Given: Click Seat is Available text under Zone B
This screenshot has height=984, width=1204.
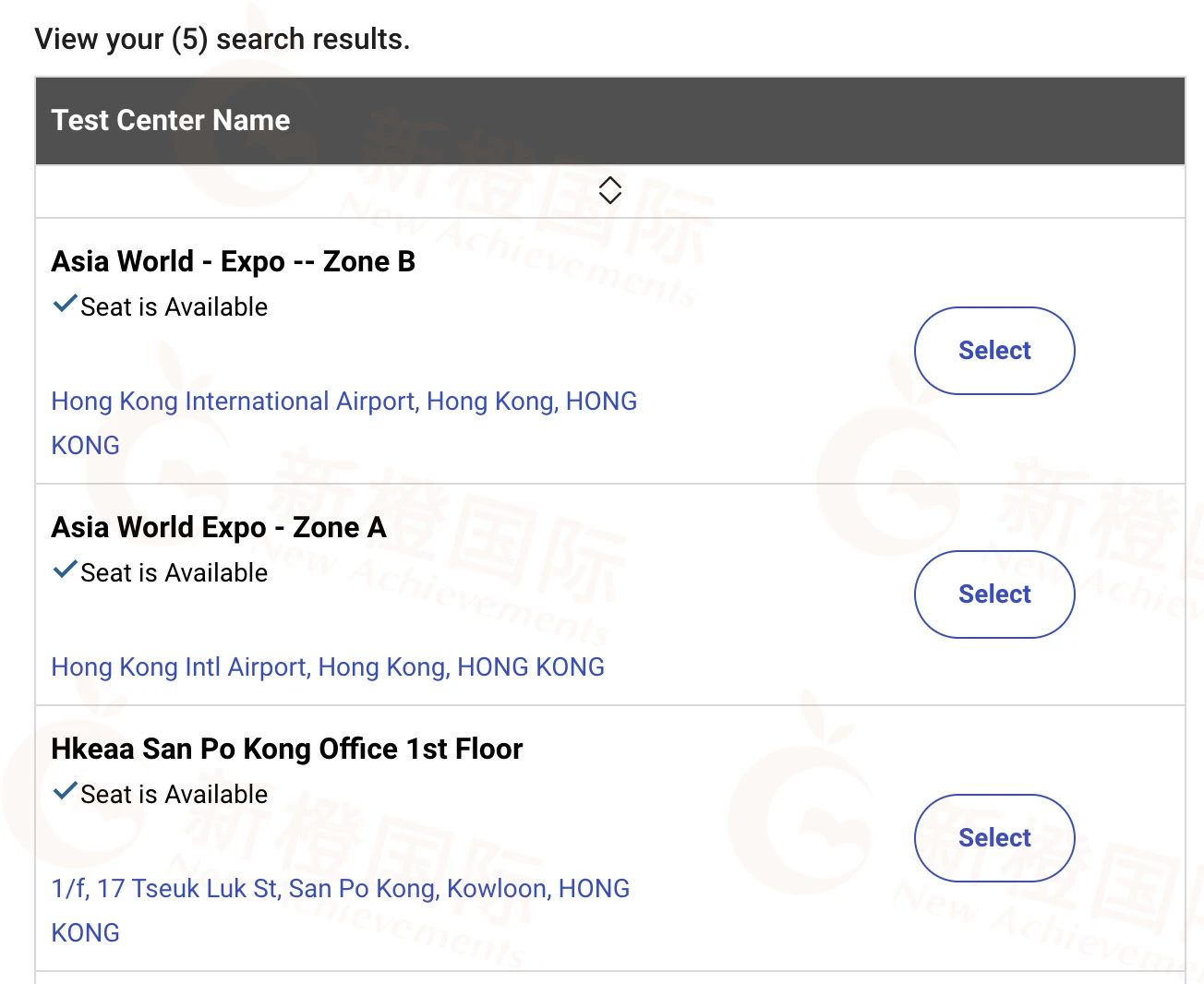Looking at the screenshot, I should [174, 307].
